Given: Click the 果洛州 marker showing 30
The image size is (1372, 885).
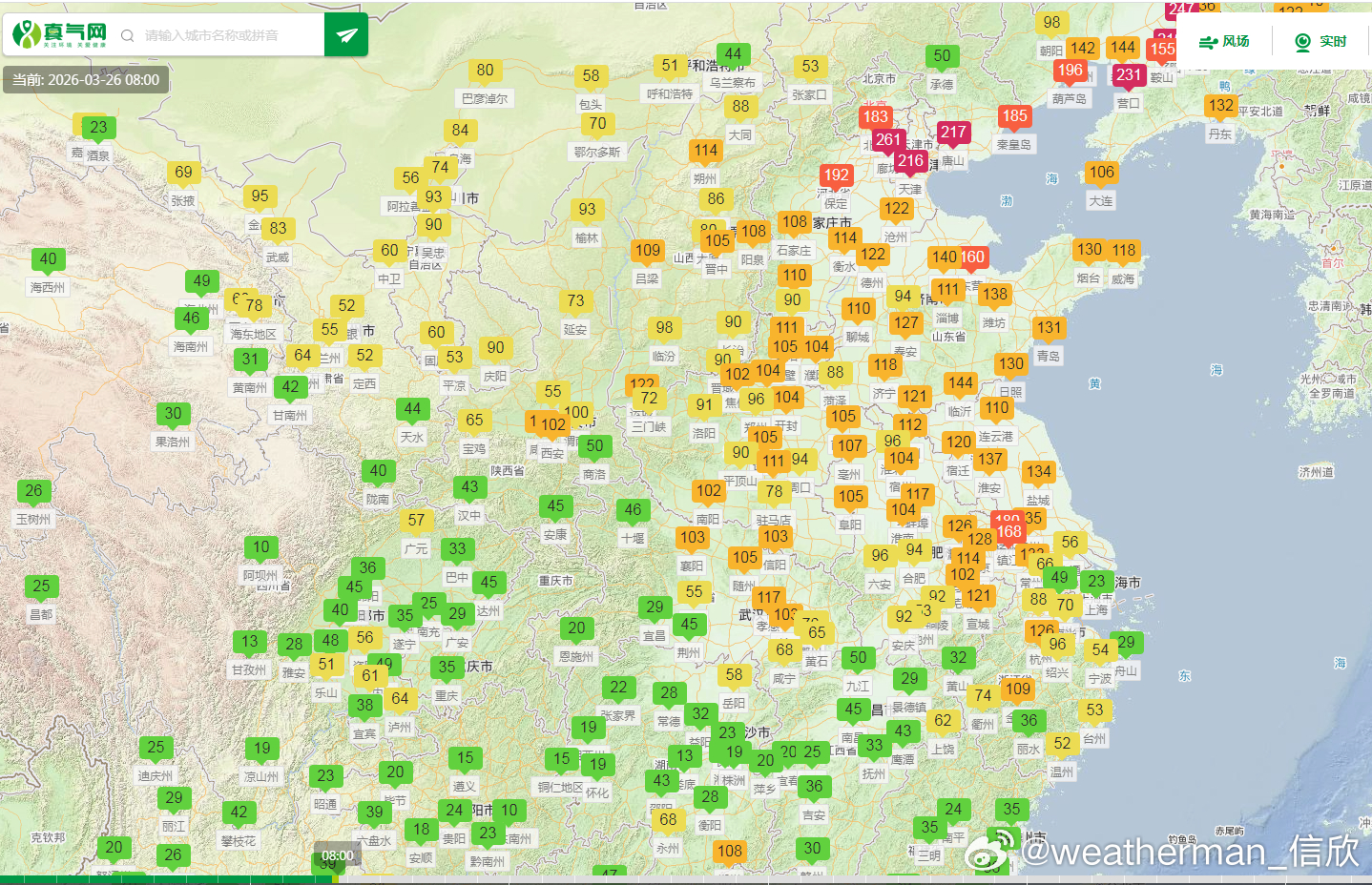Looking at the screenshot, I should [x=173, y=415].
